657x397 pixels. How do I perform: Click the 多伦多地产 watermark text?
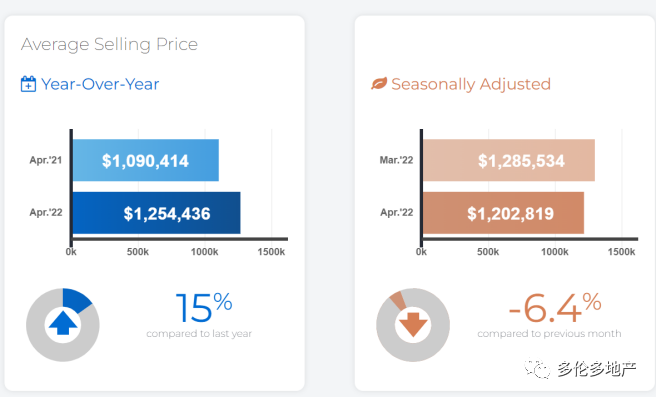coord(597,369)
